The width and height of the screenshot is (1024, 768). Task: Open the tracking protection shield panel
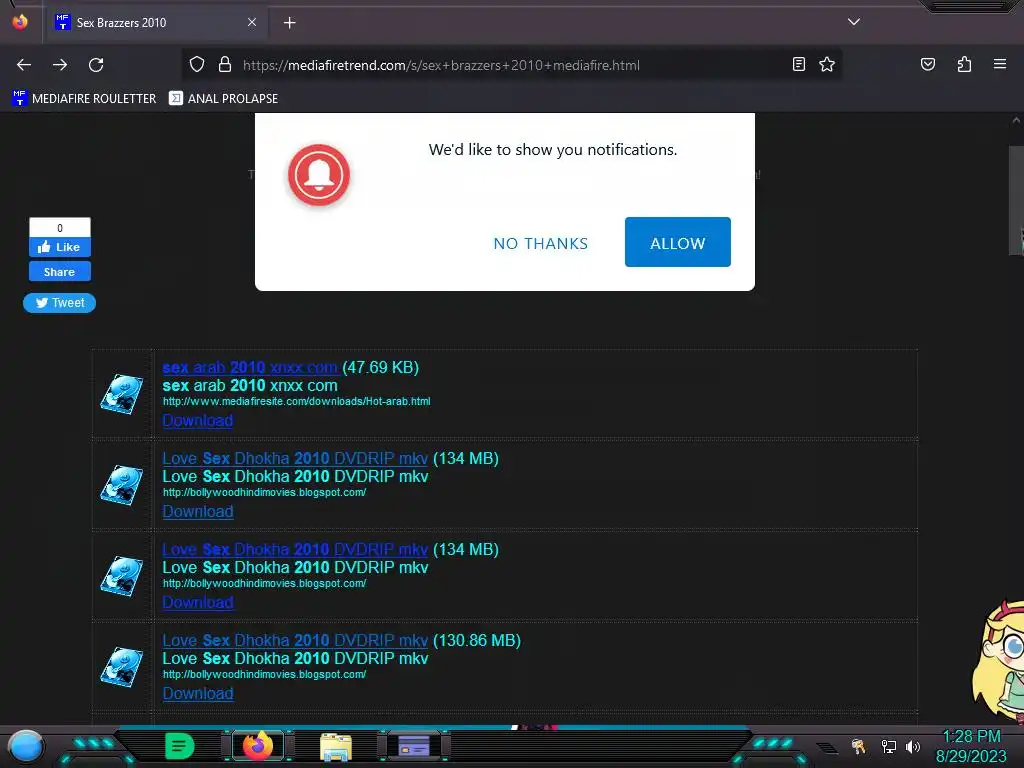[197, 65]
